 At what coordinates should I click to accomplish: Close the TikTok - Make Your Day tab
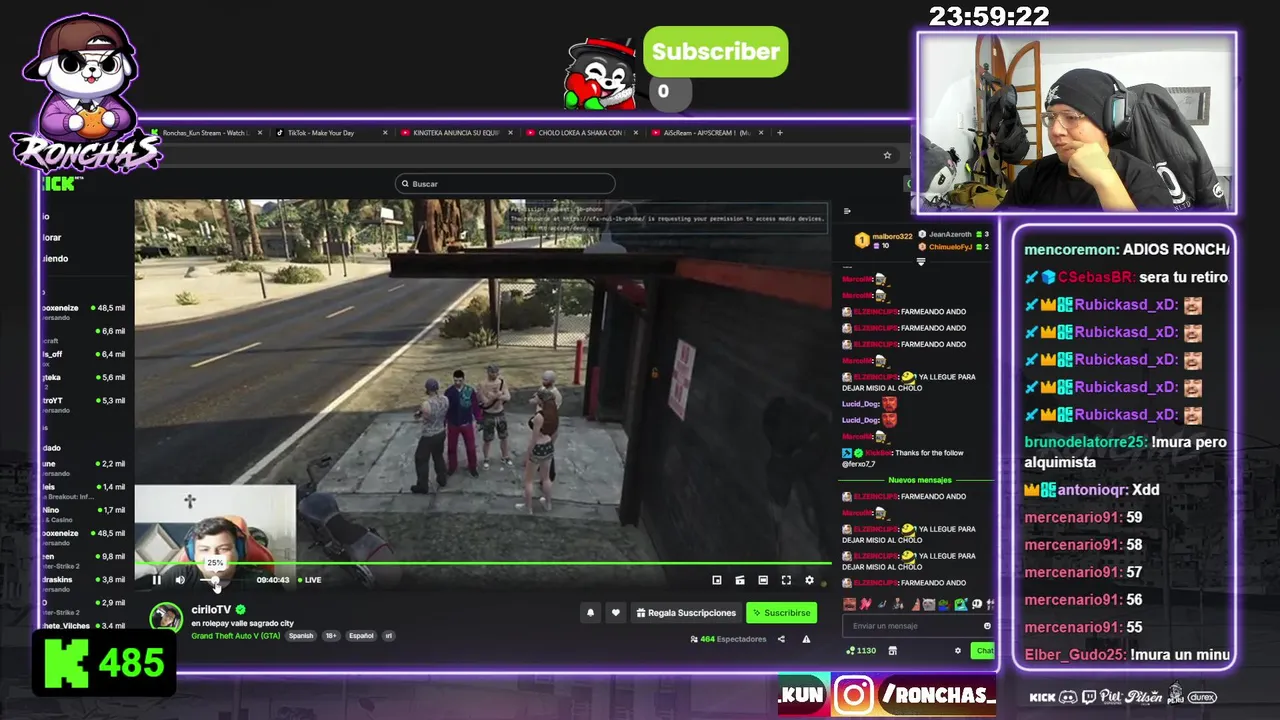385,133
